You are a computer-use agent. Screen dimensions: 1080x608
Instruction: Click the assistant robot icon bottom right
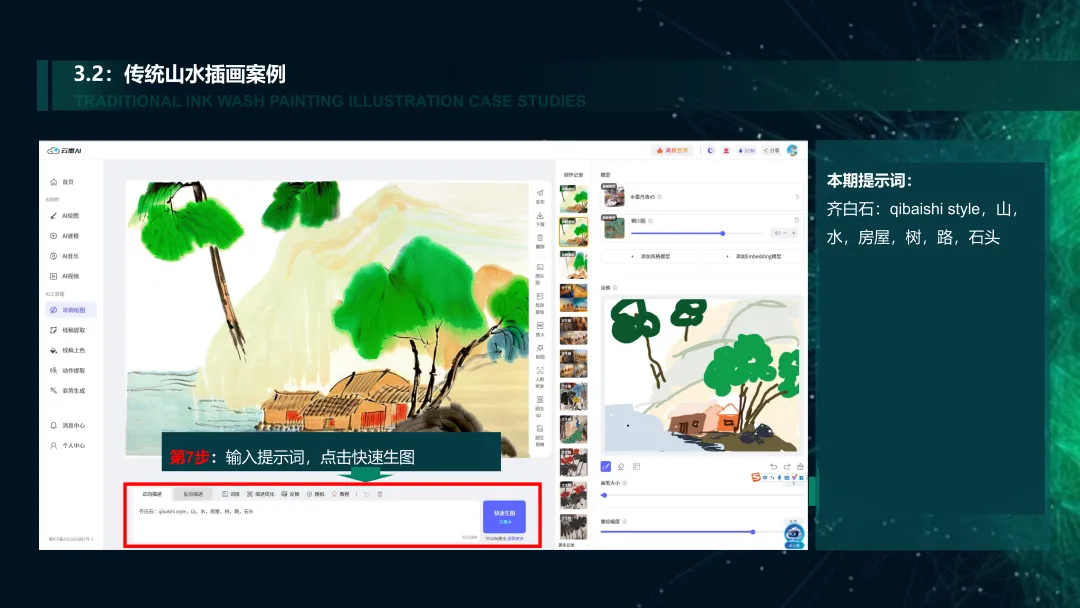click(x=794, y=536)
